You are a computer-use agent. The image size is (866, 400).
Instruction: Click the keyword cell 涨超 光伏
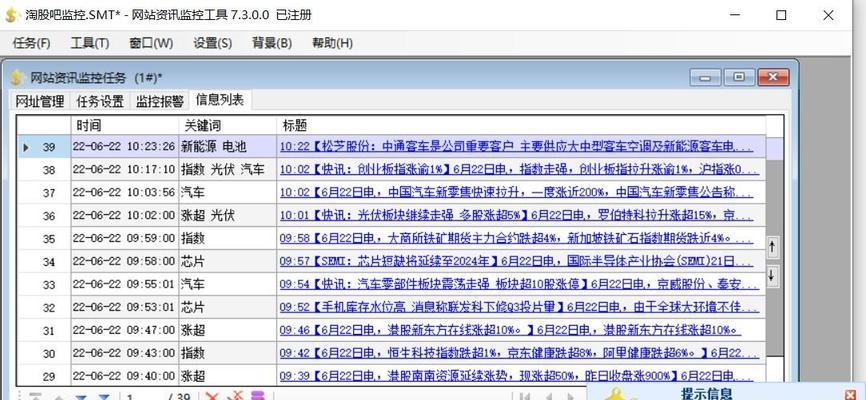point(228,215)
